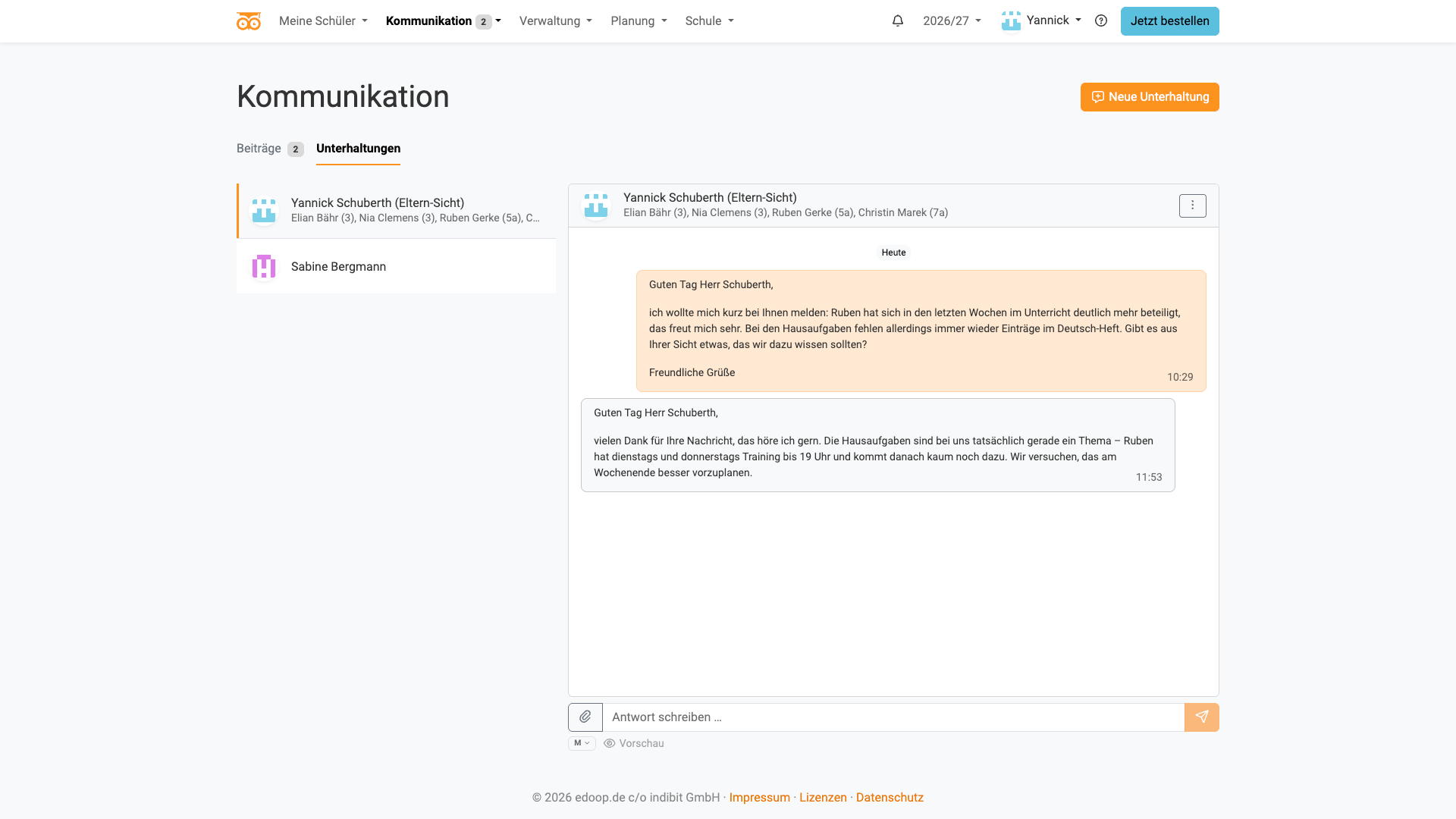Open the Datenschutz link

coord(890,798)
